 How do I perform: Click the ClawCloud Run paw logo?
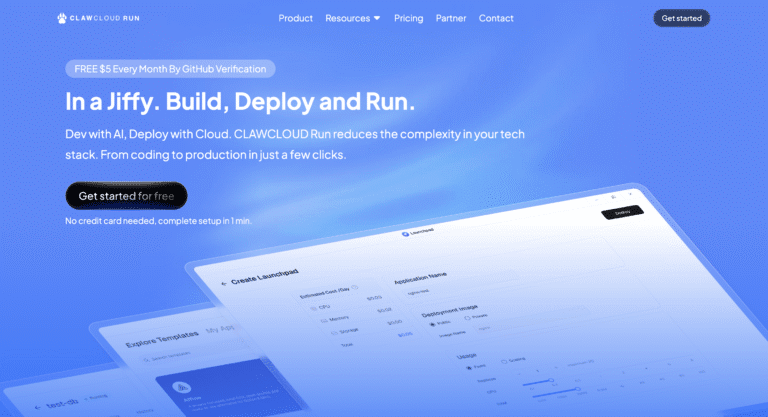pyautogui.click(x=62, y=18)
